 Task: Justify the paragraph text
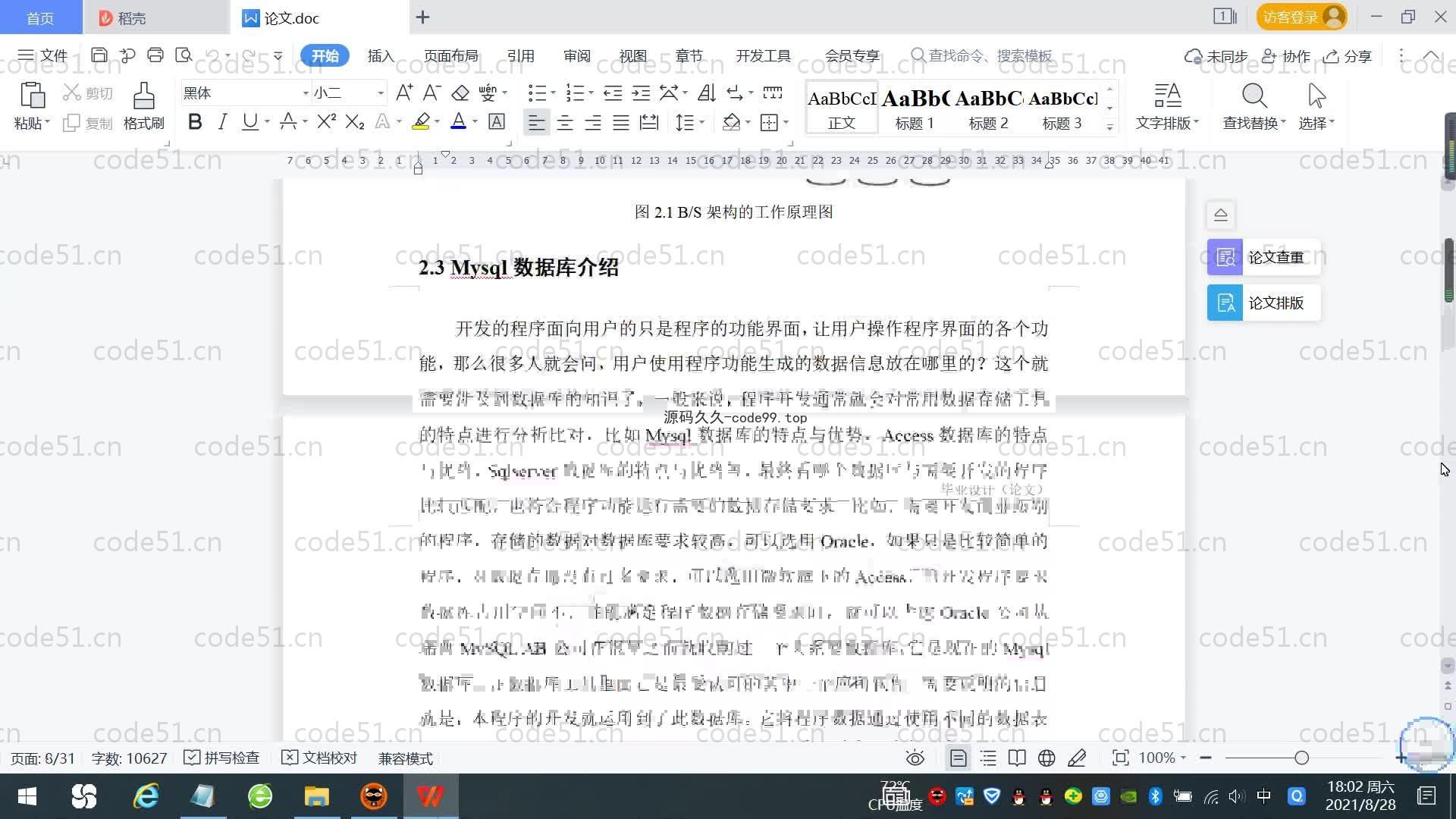coord(621,122)
